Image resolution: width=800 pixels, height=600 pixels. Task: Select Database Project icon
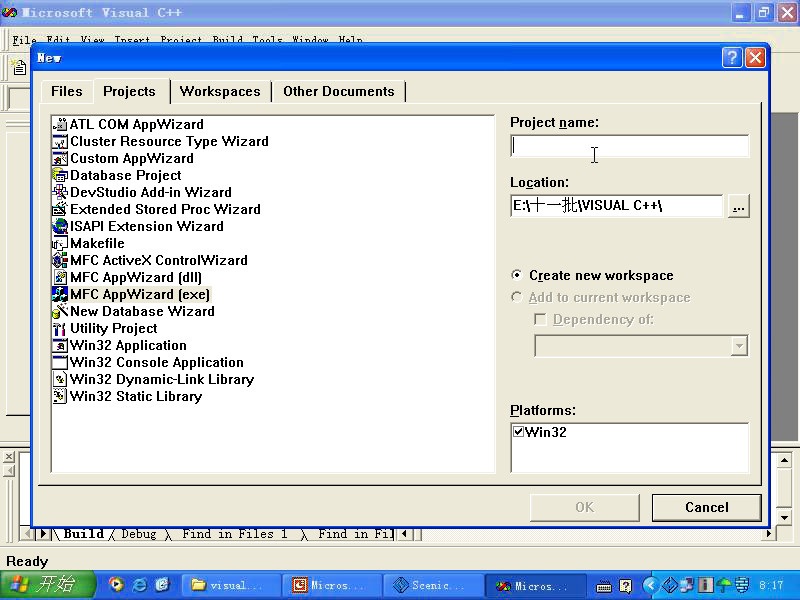tap(60, 175)
